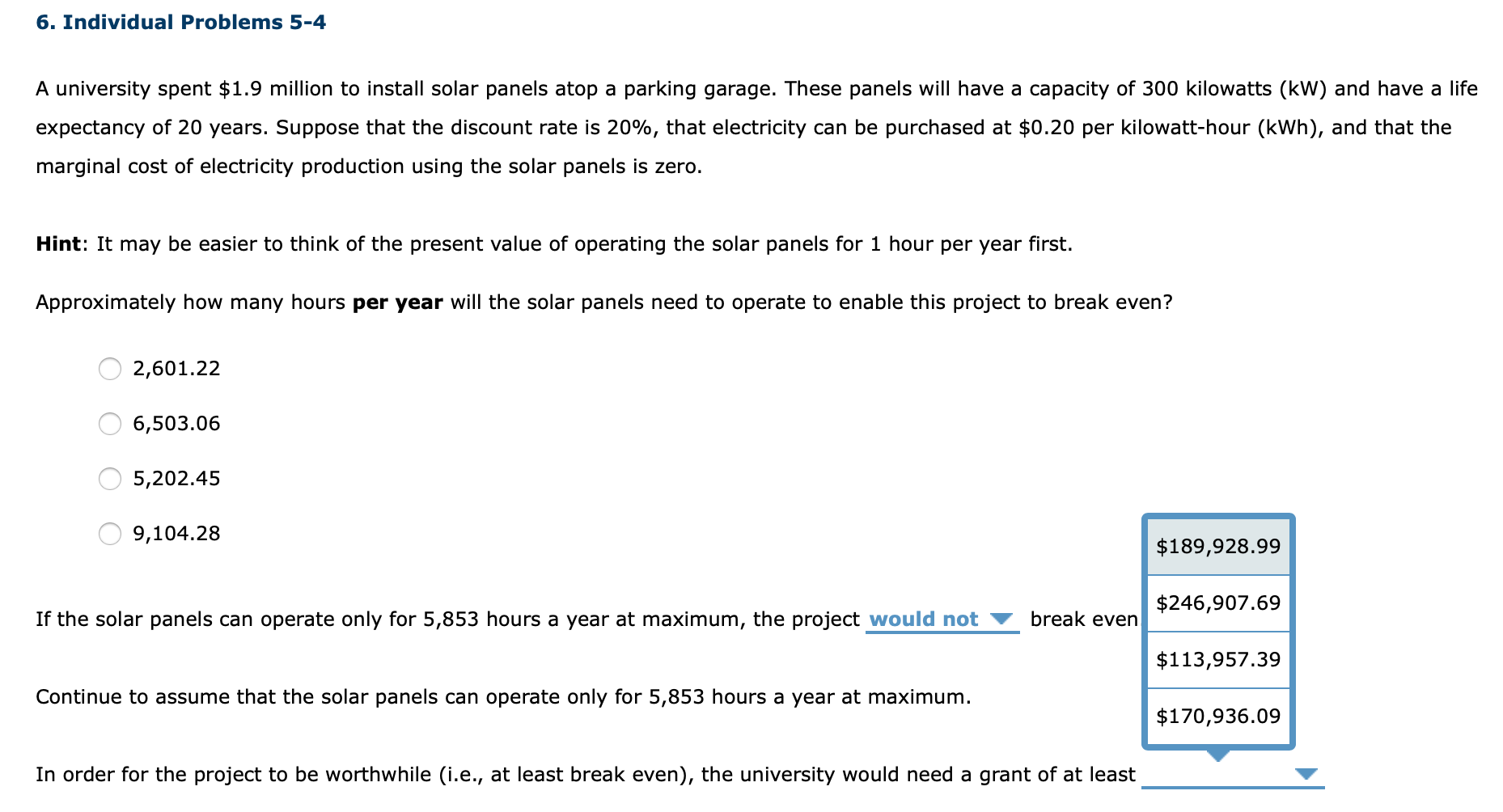Image resolution: width=1503 pixels, height=812 pixels.
Task: Select the 5,202.45 radio button
Action: click(110, 479)
